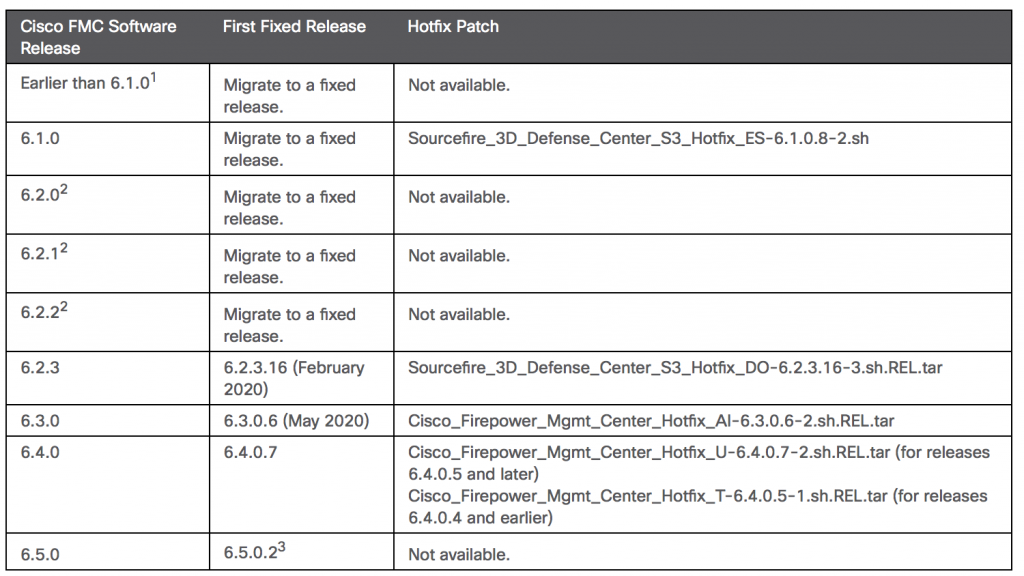Click the Hotfix Patch column header
1024x576 pixels.
pos(453,27)
